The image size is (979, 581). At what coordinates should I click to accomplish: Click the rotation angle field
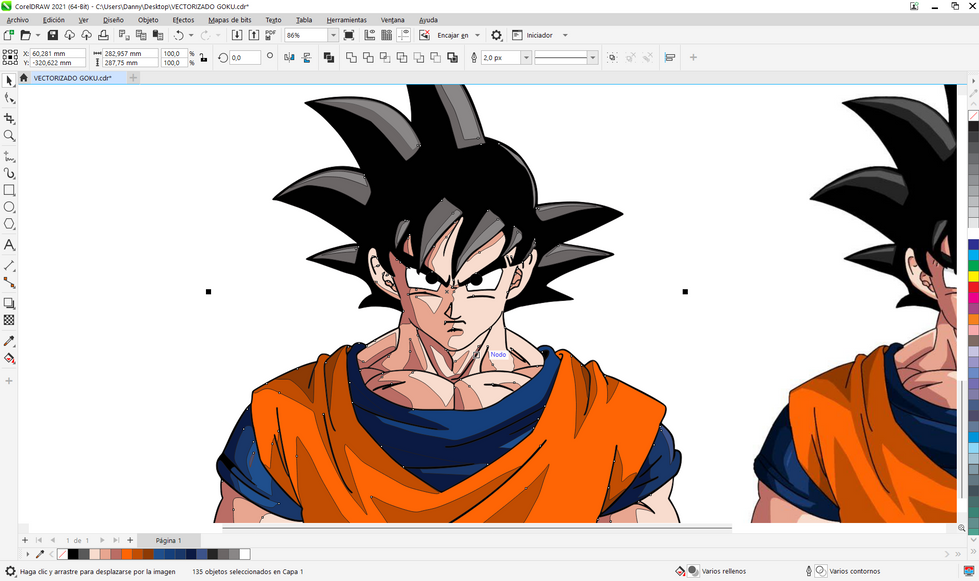[x=245, y=57]
